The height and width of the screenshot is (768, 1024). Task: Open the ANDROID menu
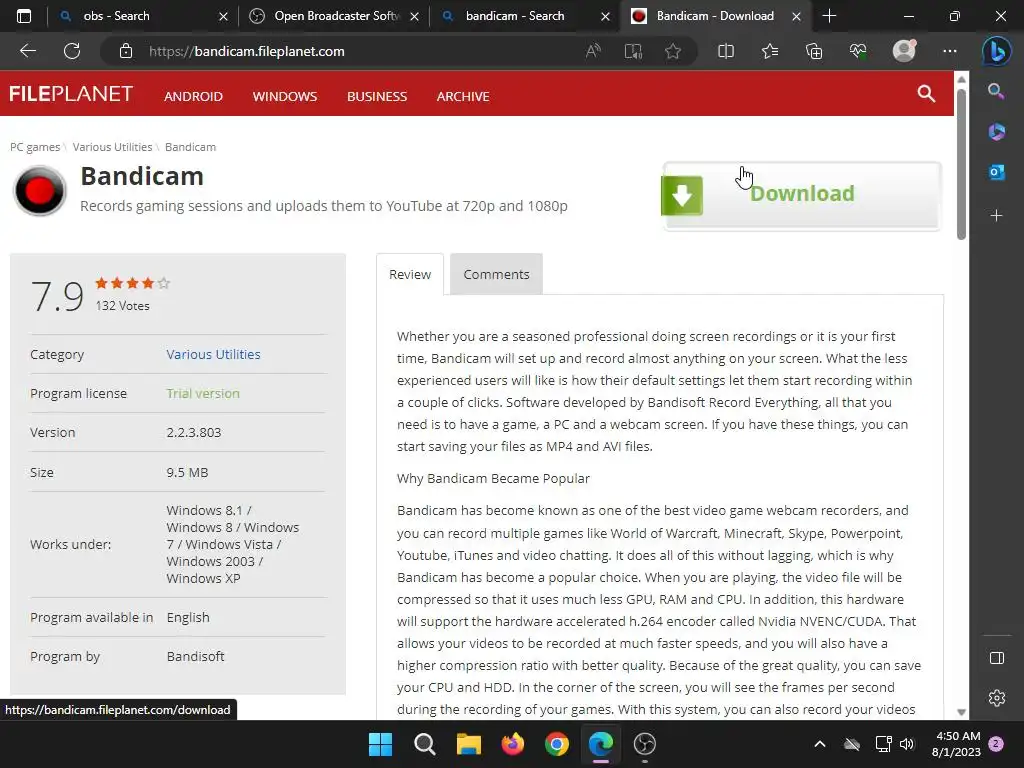coord(193,96)
